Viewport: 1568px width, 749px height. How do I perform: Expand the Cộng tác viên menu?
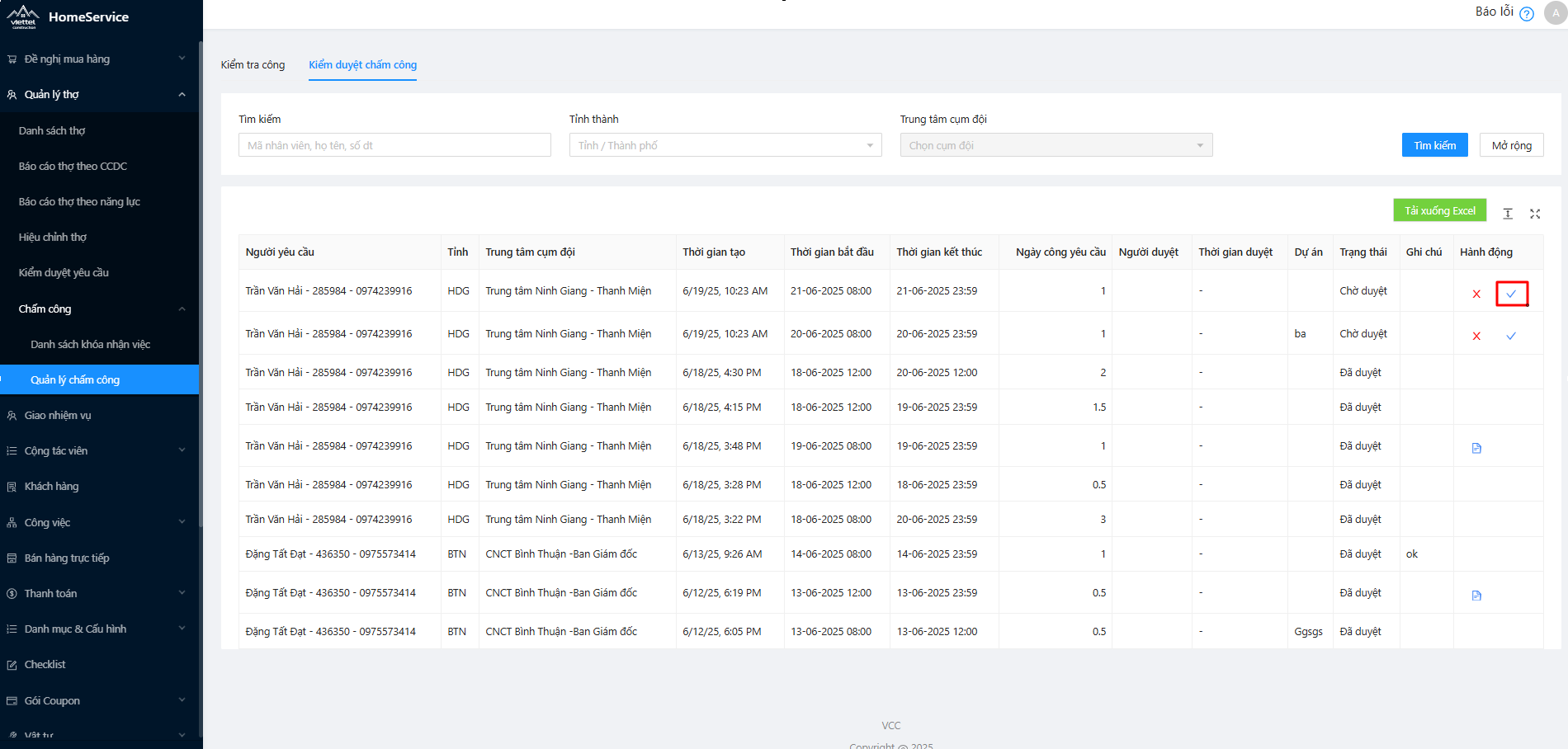click(182, 450)
